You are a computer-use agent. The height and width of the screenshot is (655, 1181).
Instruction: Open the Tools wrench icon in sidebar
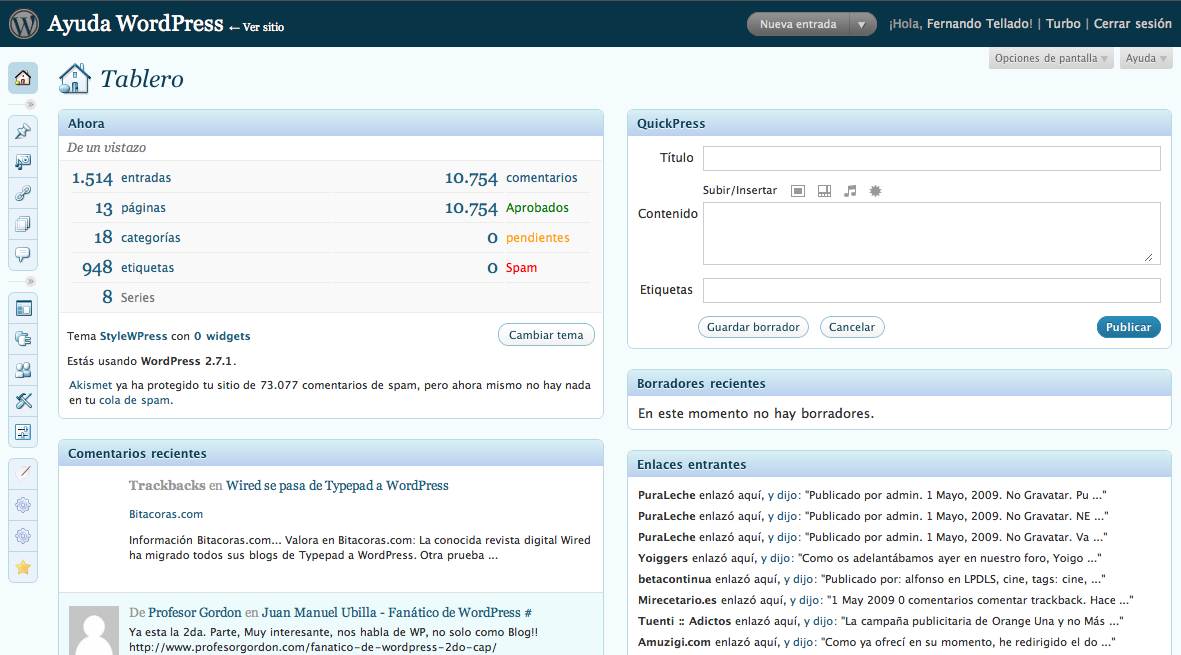click(x=23, y=401)
